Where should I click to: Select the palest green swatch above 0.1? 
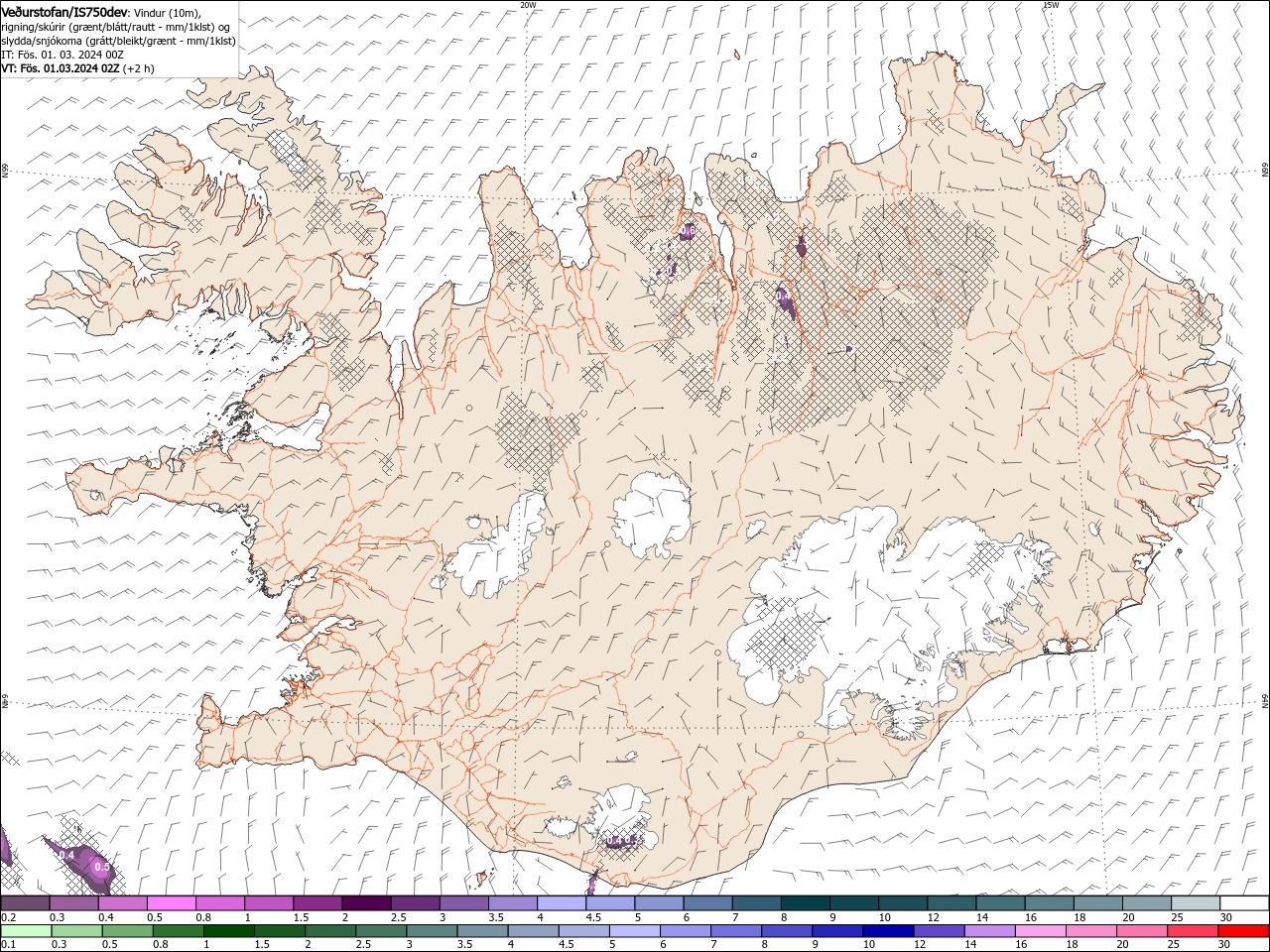(x=26, y=931)
